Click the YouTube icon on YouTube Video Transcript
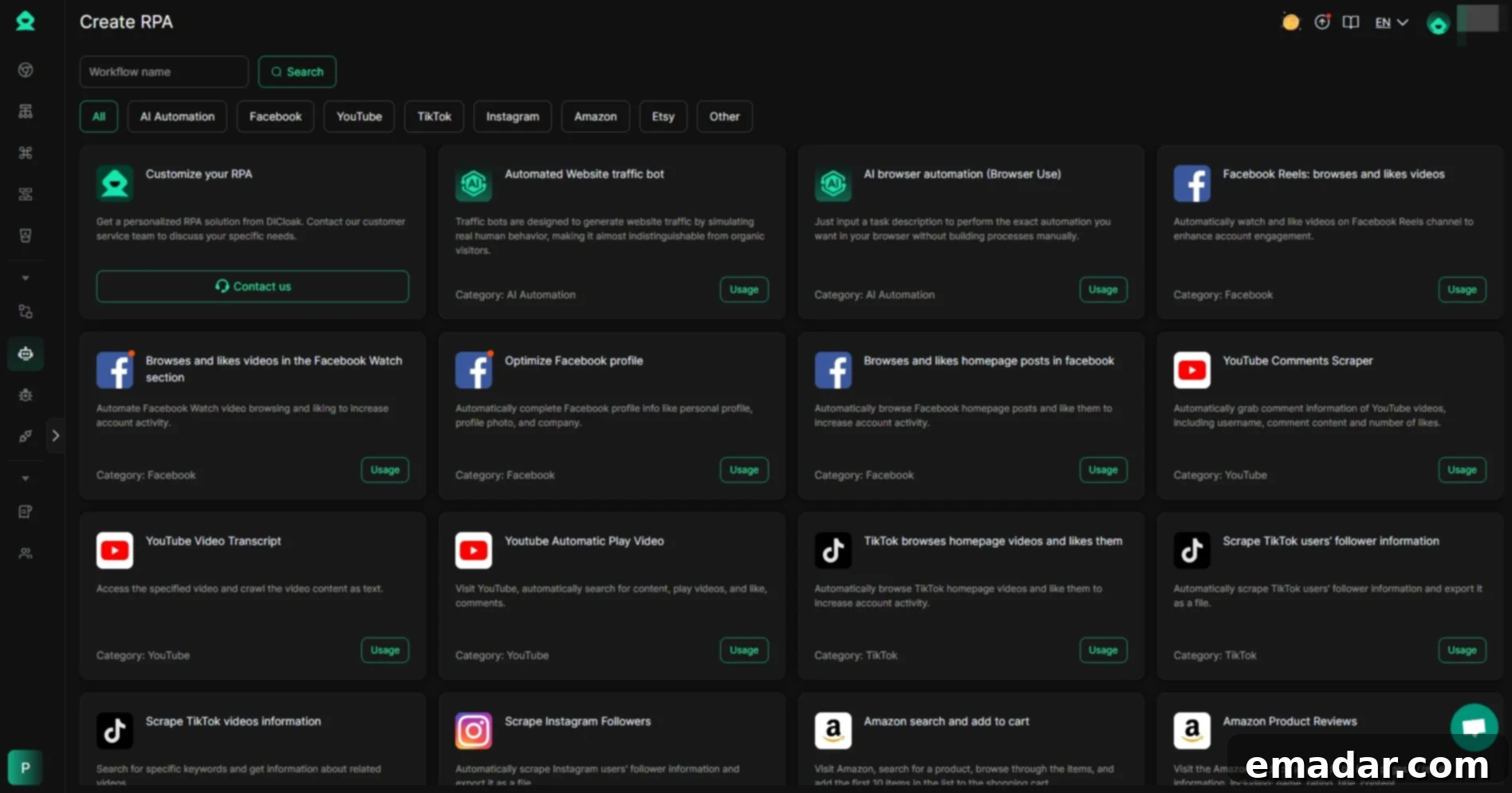The width and height of the screenshot is (1512, 793). coord(115,550)
